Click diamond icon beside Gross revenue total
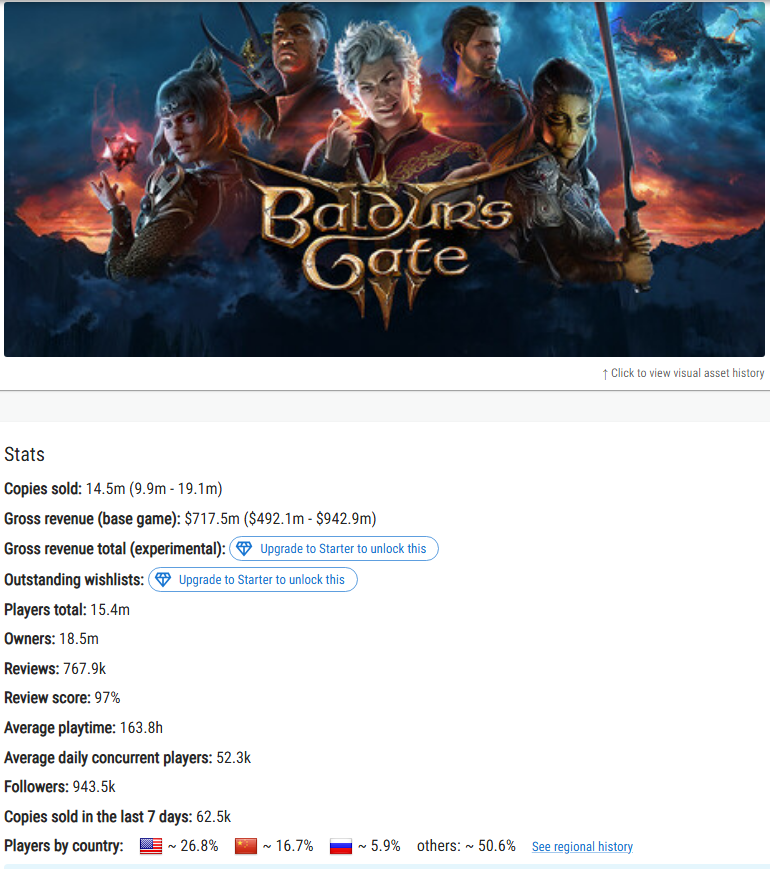 (244, 549)
